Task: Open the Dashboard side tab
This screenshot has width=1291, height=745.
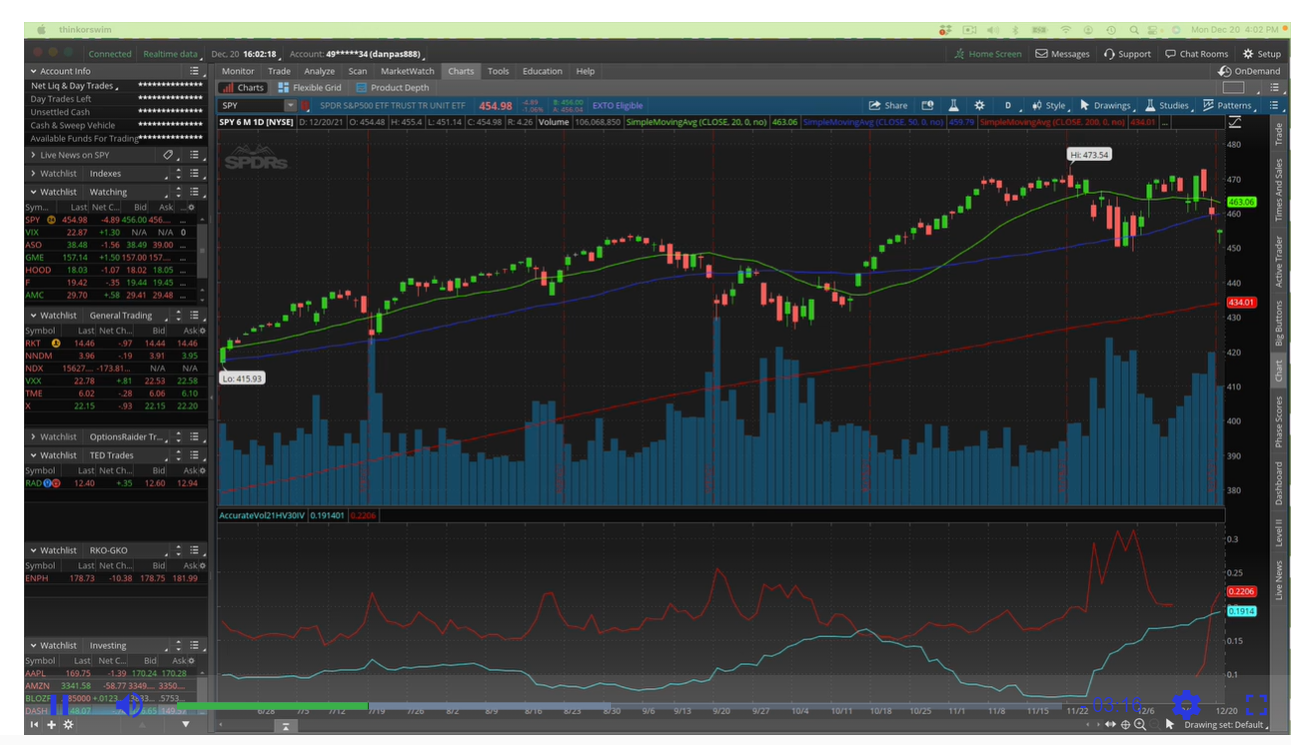Action: (1278, 483)
